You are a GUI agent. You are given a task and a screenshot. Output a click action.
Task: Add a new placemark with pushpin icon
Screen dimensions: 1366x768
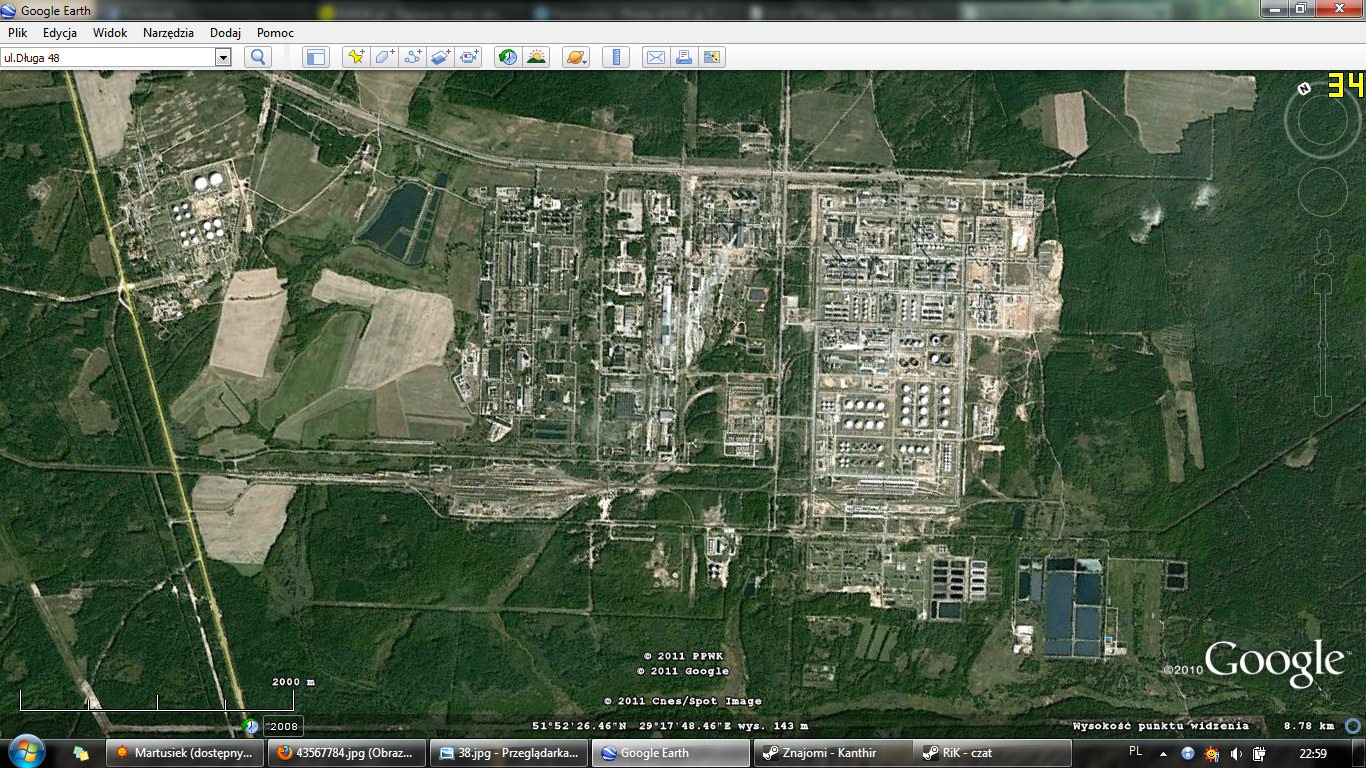(356, 57)
